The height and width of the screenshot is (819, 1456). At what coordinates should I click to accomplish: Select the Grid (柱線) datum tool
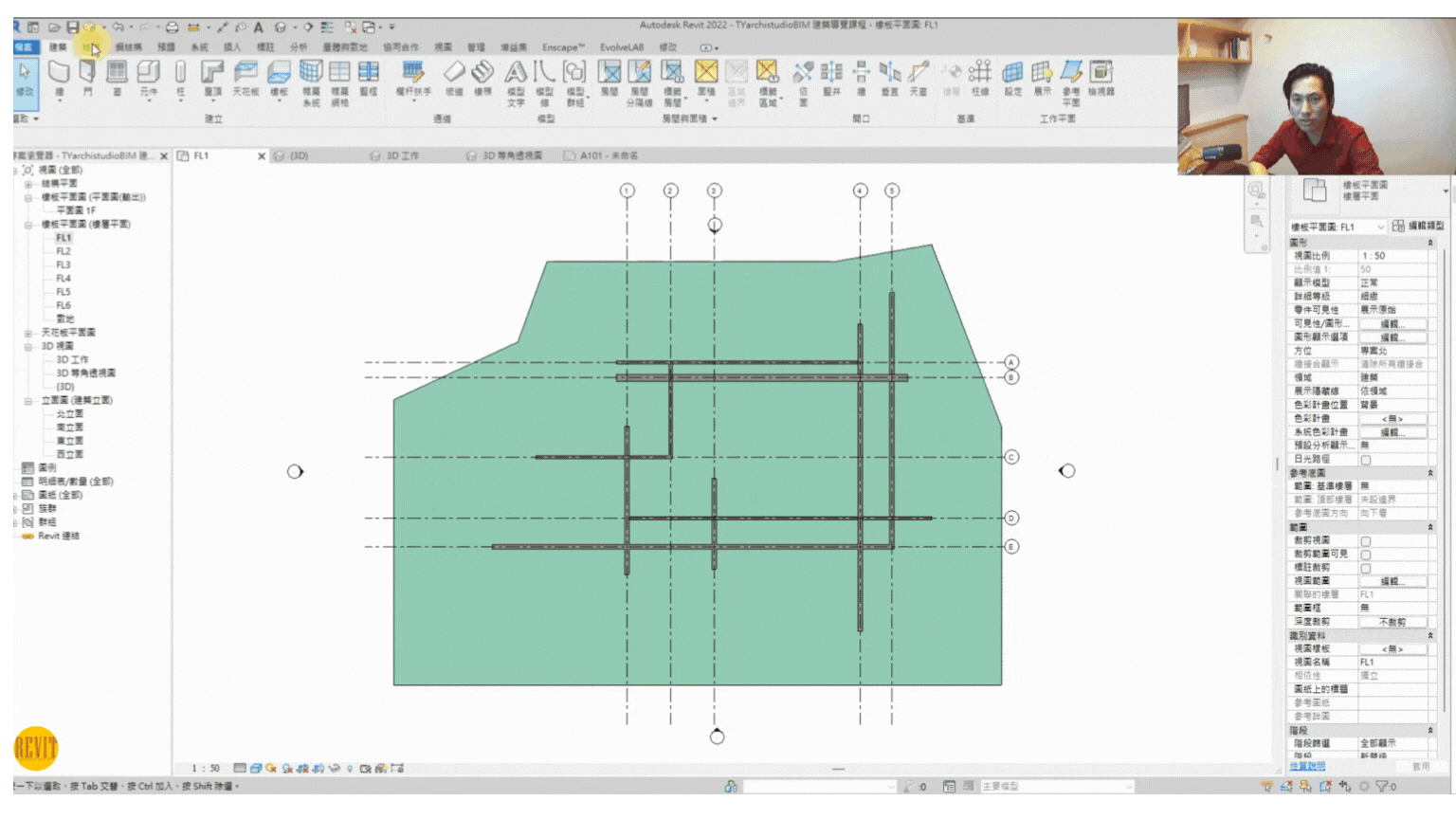click(980, 78)
